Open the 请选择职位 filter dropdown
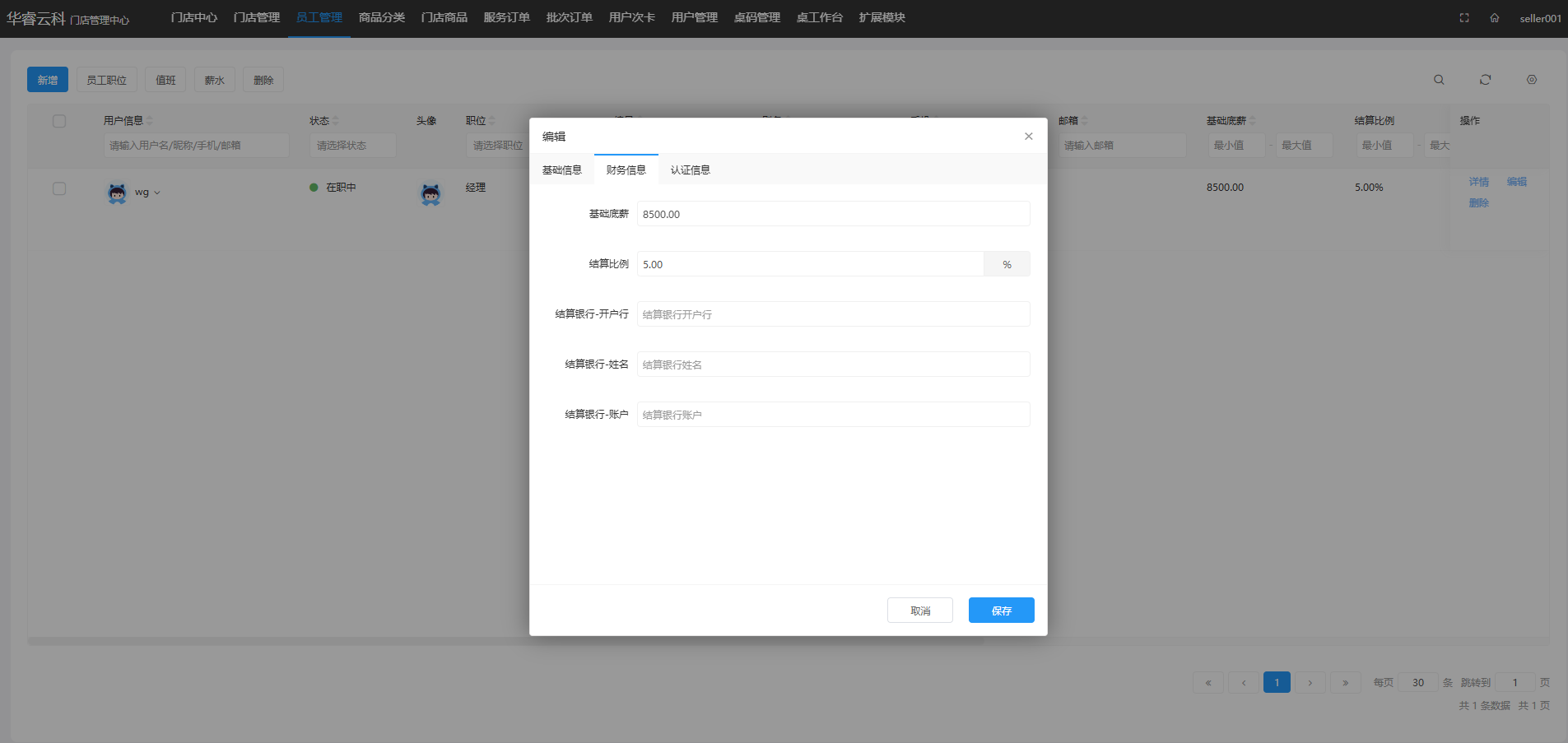Viewport: 1568px width, 743px height. (x=497, y=146)
